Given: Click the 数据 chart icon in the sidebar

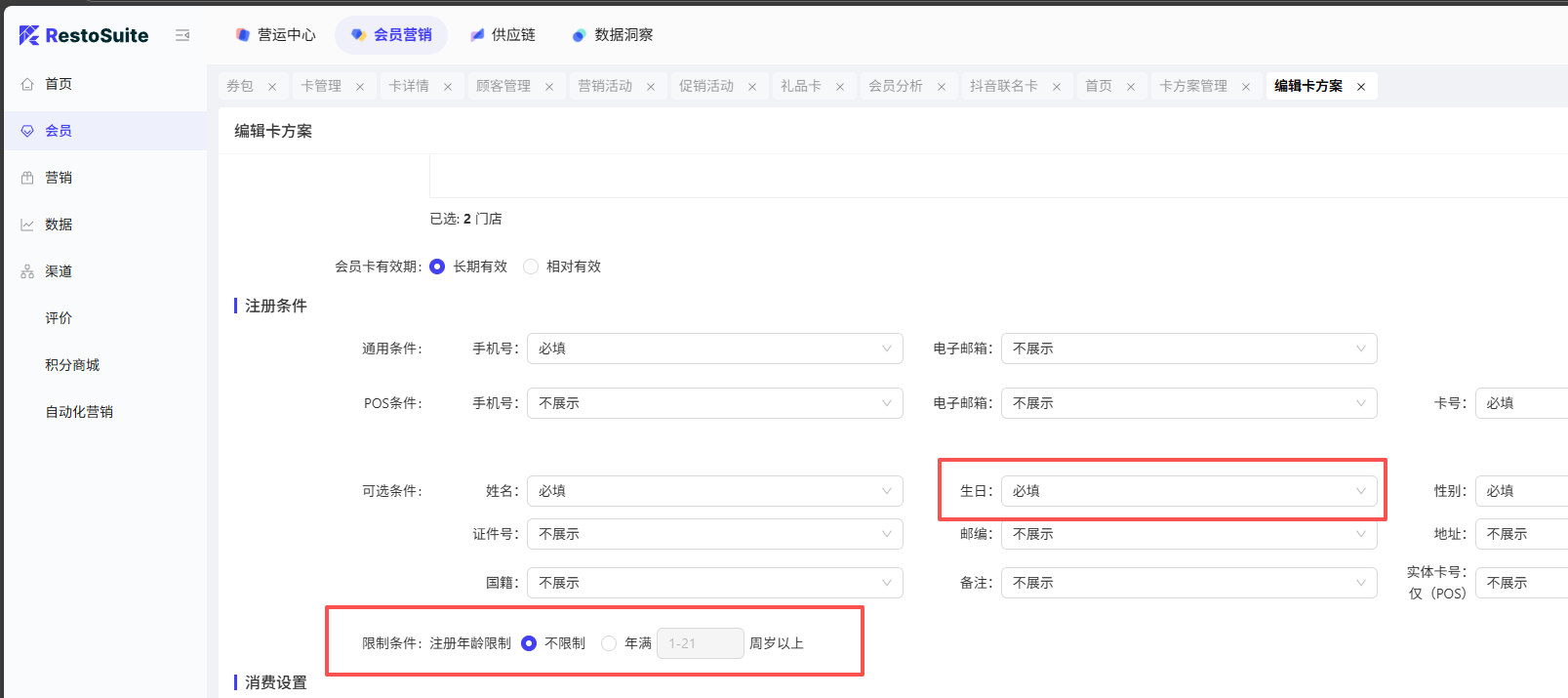Looking at the screenshot, I should point(27,225).
